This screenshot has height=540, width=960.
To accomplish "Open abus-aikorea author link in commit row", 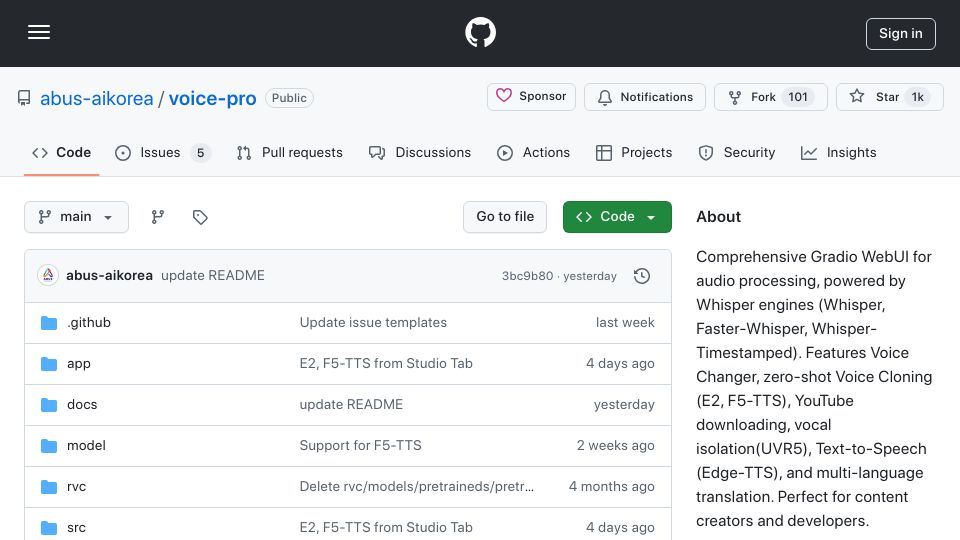I will 109,276.
